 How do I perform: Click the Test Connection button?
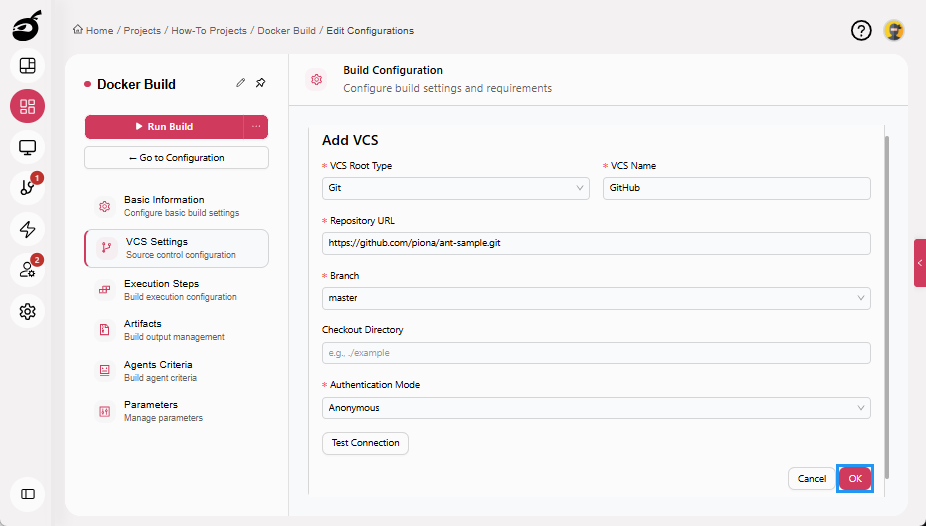pyautogui.click(x=365, y=443)
